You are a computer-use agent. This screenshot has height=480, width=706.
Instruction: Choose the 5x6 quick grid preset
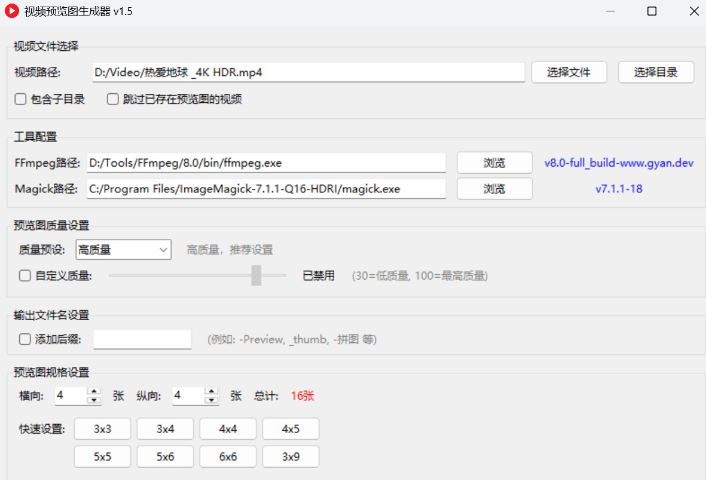tap(165, 456)
